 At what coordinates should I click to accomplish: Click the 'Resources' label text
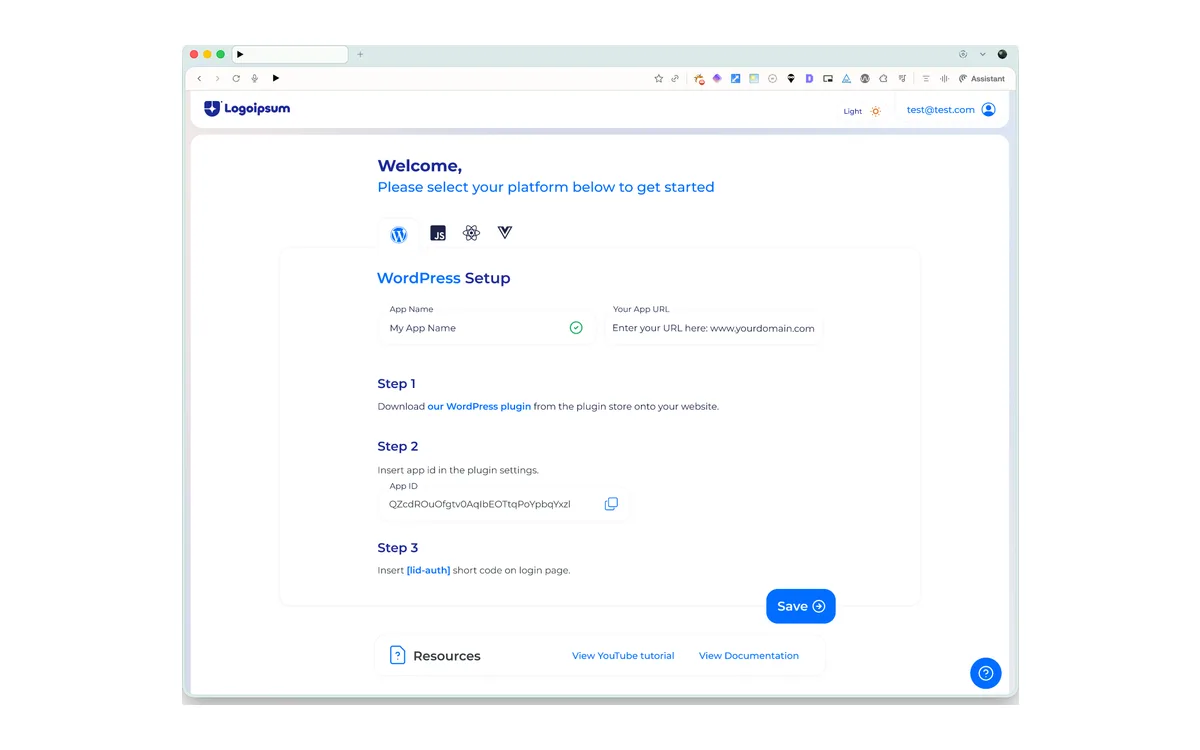click(447, 656)
